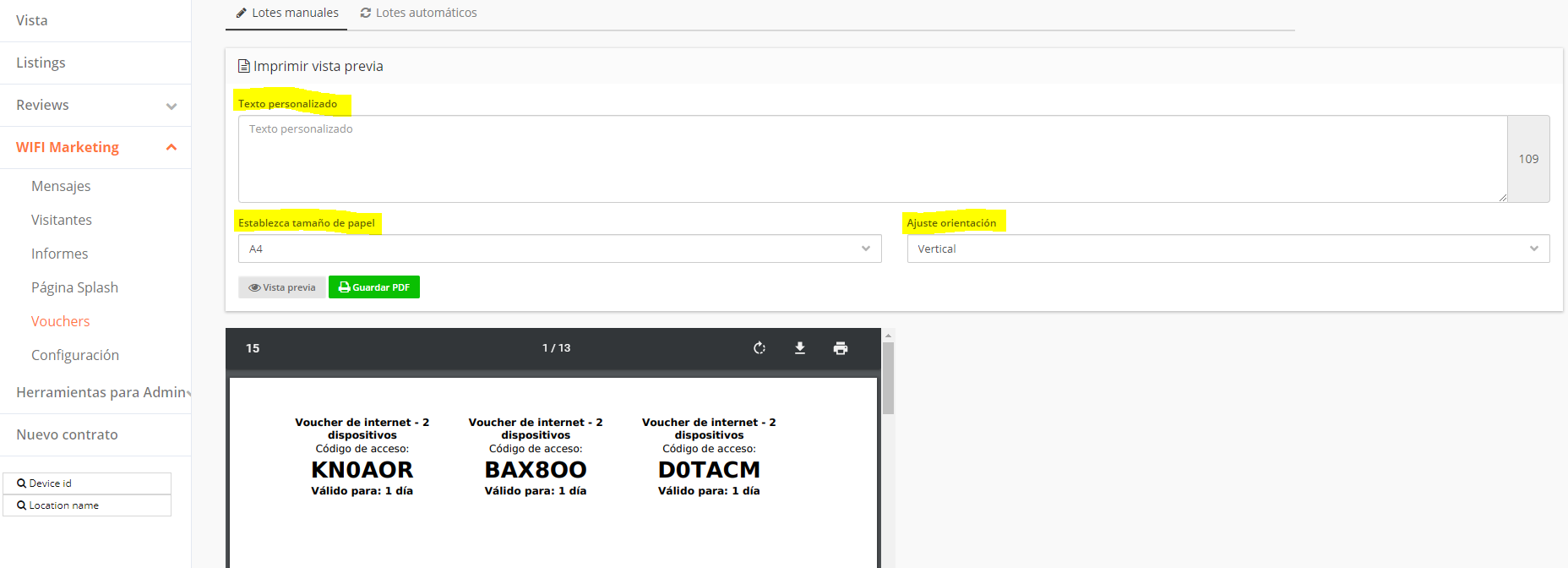Click the search icon in Device id field
The width and height of the screenshot is (1568, 568).
coord(22,483)
